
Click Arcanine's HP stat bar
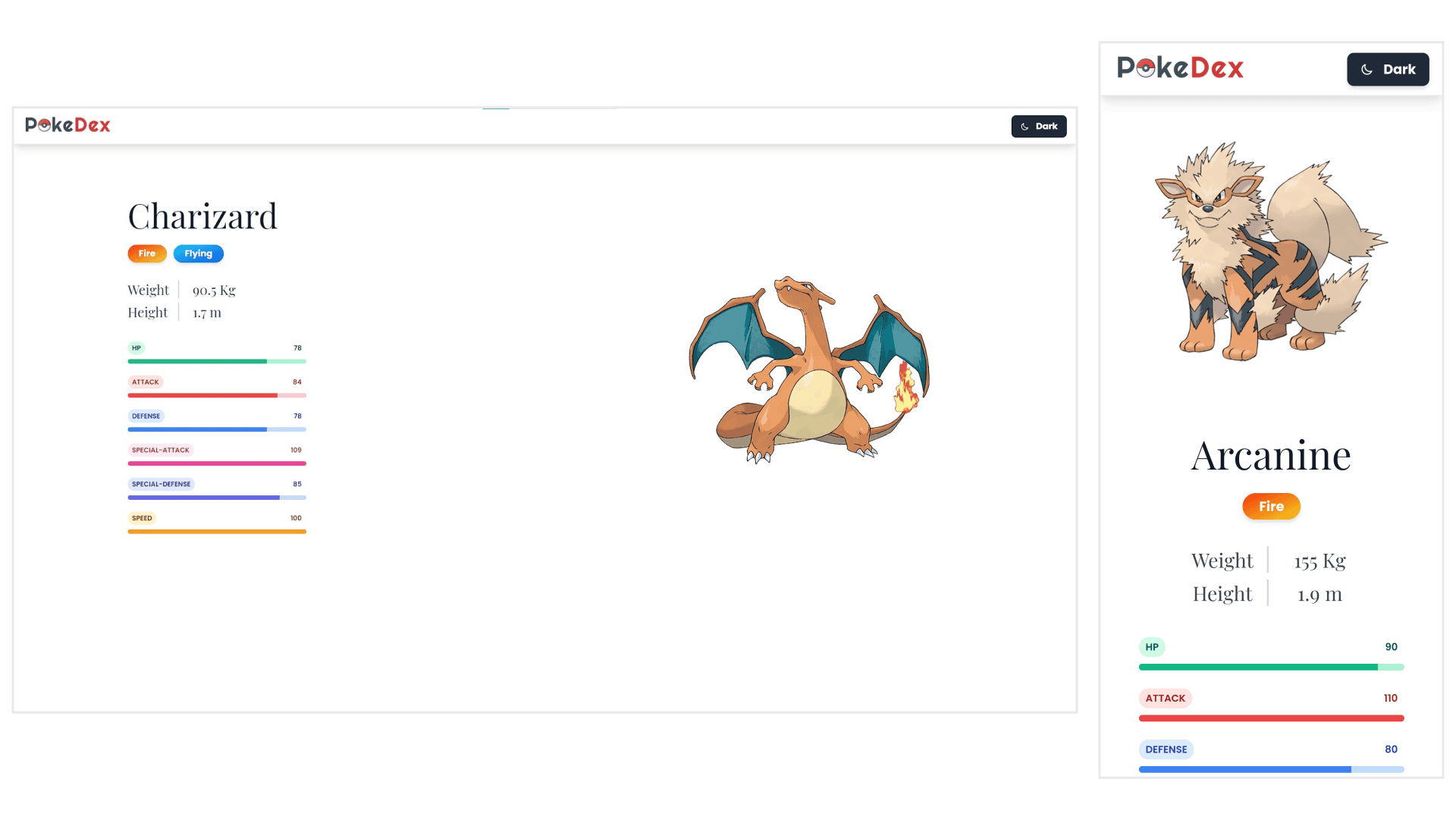click(1271, 668)
